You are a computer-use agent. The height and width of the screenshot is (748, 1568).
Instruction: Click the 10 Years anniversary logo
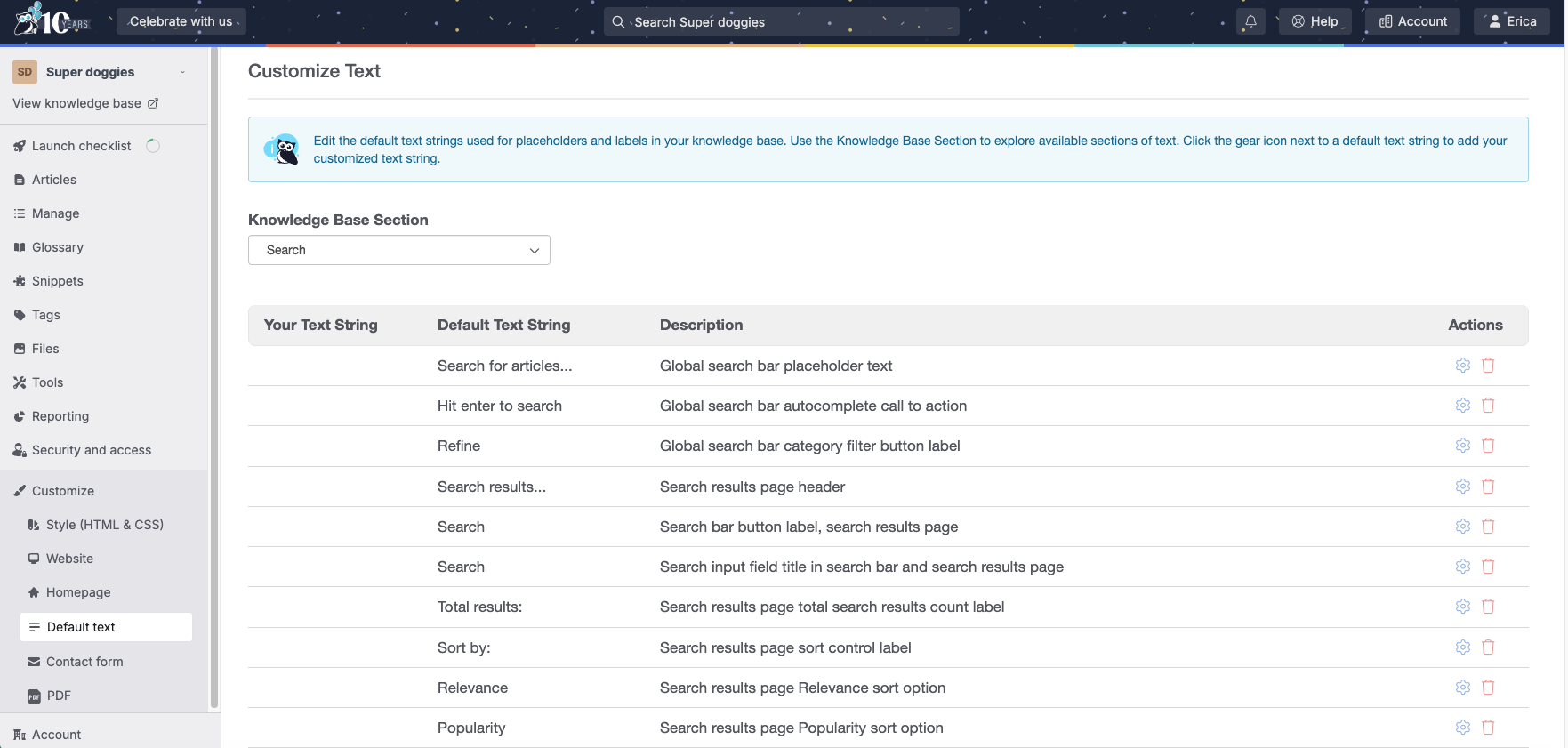pos(53,20)
